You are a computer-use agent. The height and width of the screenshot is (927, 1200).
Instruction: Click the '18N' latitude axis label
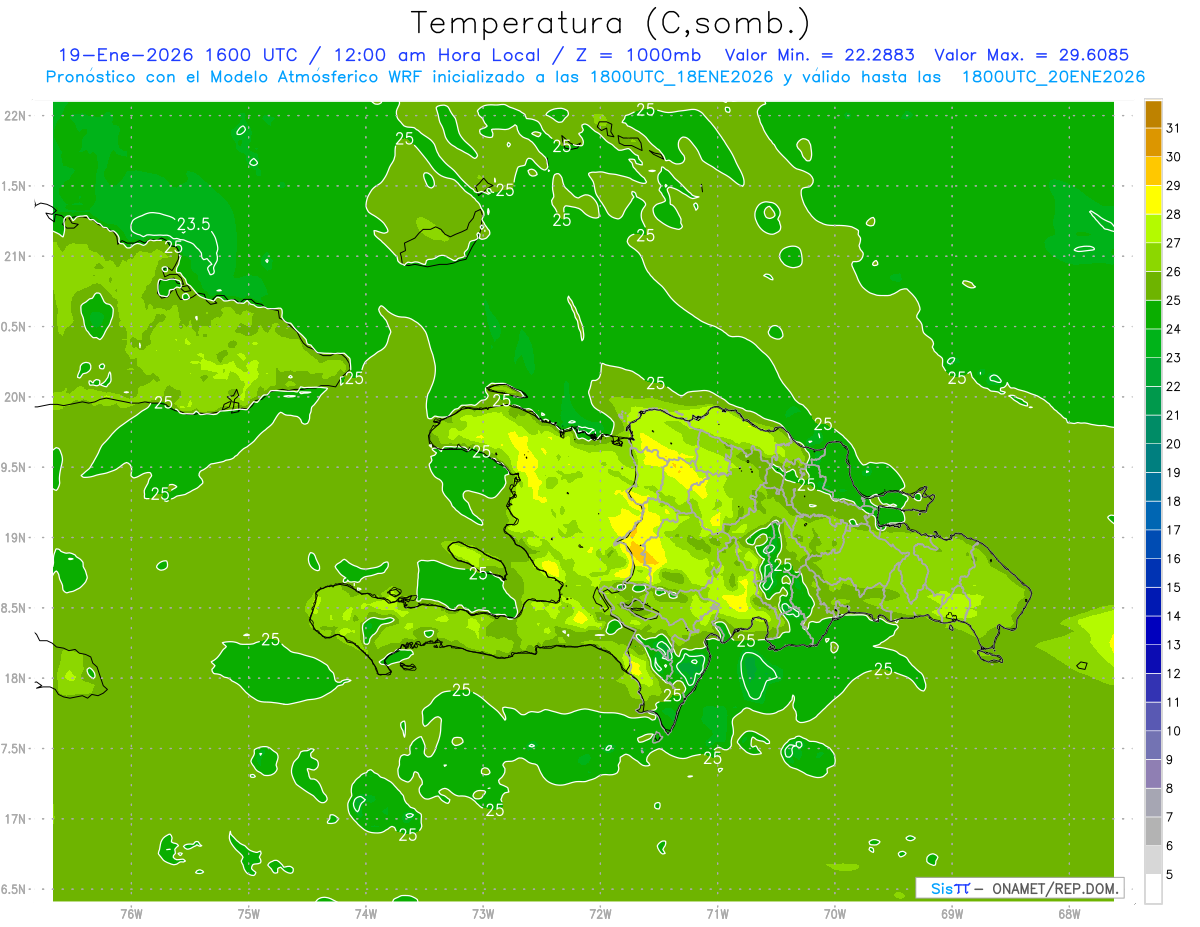tap(16, 679)
